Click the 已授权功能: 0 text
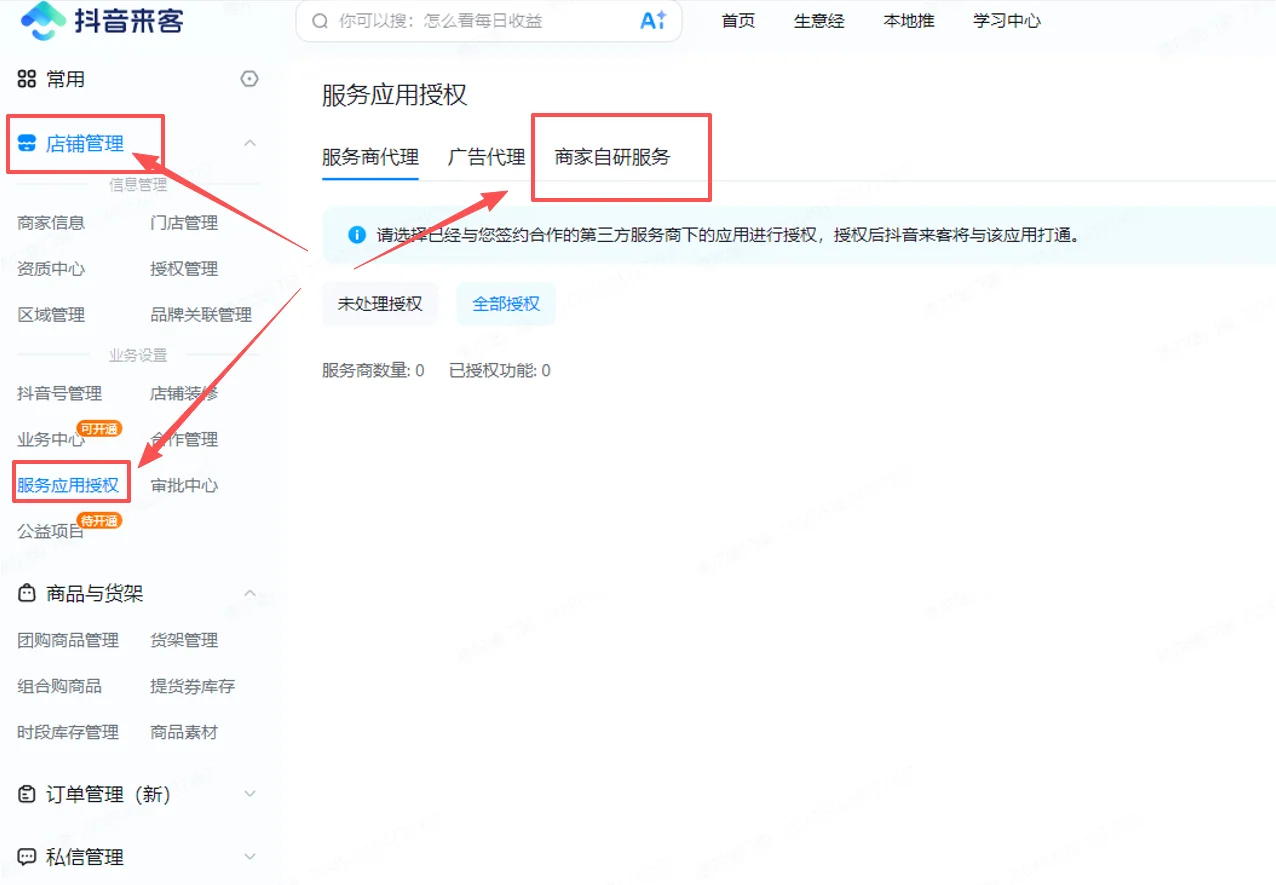This screenshot has width=1276, height=885. tap(500, 371)
